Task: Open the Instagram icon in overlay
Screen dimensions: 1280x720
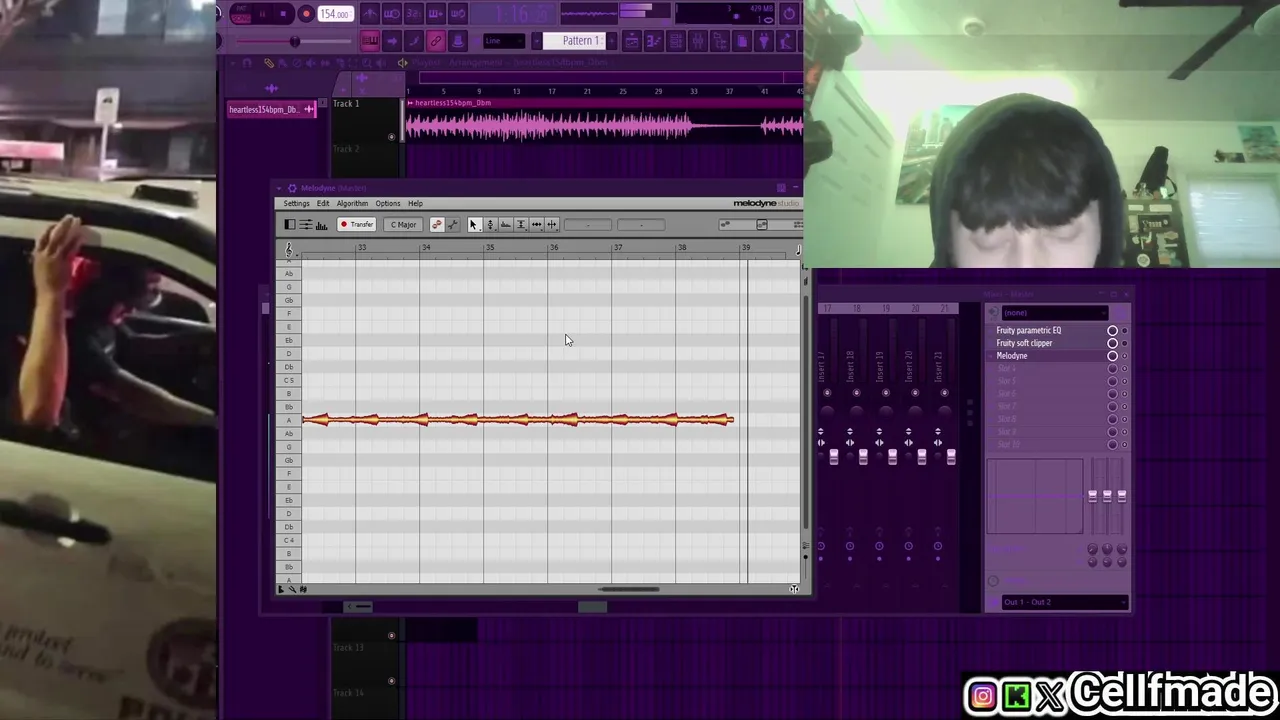Action: click(x=983, y=696)
